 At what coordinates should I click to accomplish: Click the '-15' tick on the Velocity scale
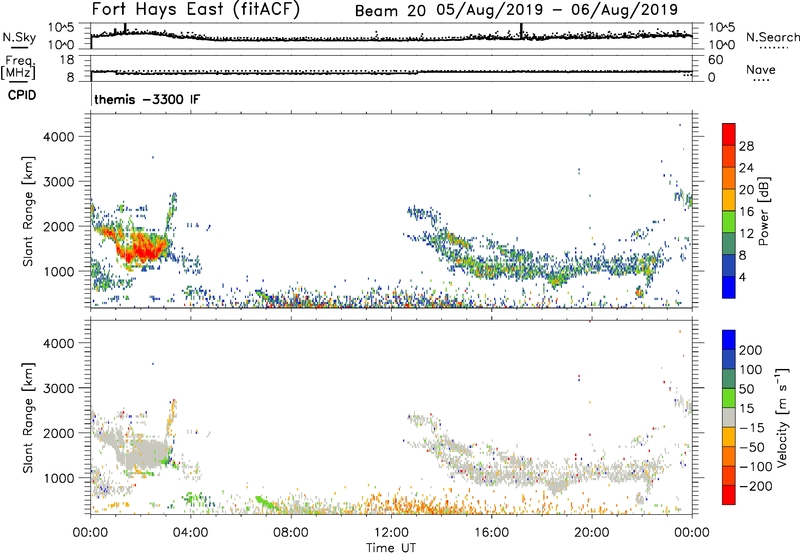[752, 428]
